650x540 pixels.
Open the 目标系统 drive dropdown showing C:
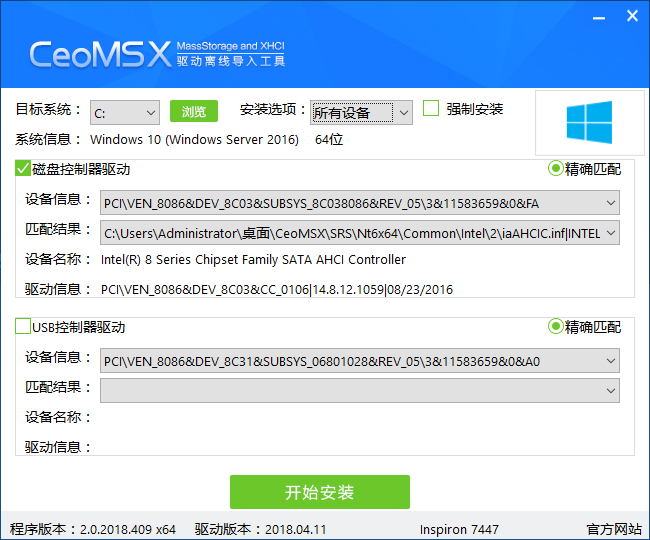click(125, 112)
